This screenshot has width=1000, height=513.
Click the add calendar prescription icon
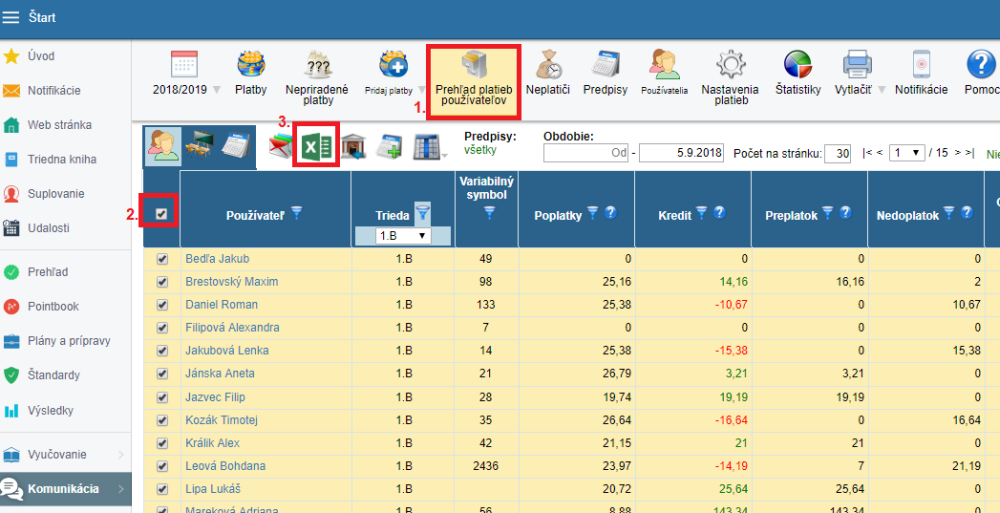[x=388, y=147]
